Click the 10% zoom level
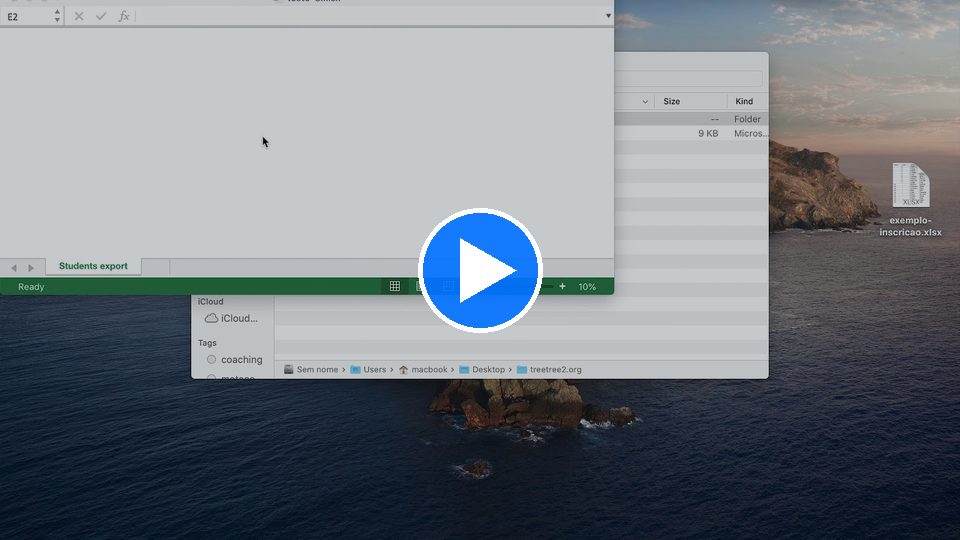This screenshot has height=540, width=960. pyautogui.click(x=587, y=287)
